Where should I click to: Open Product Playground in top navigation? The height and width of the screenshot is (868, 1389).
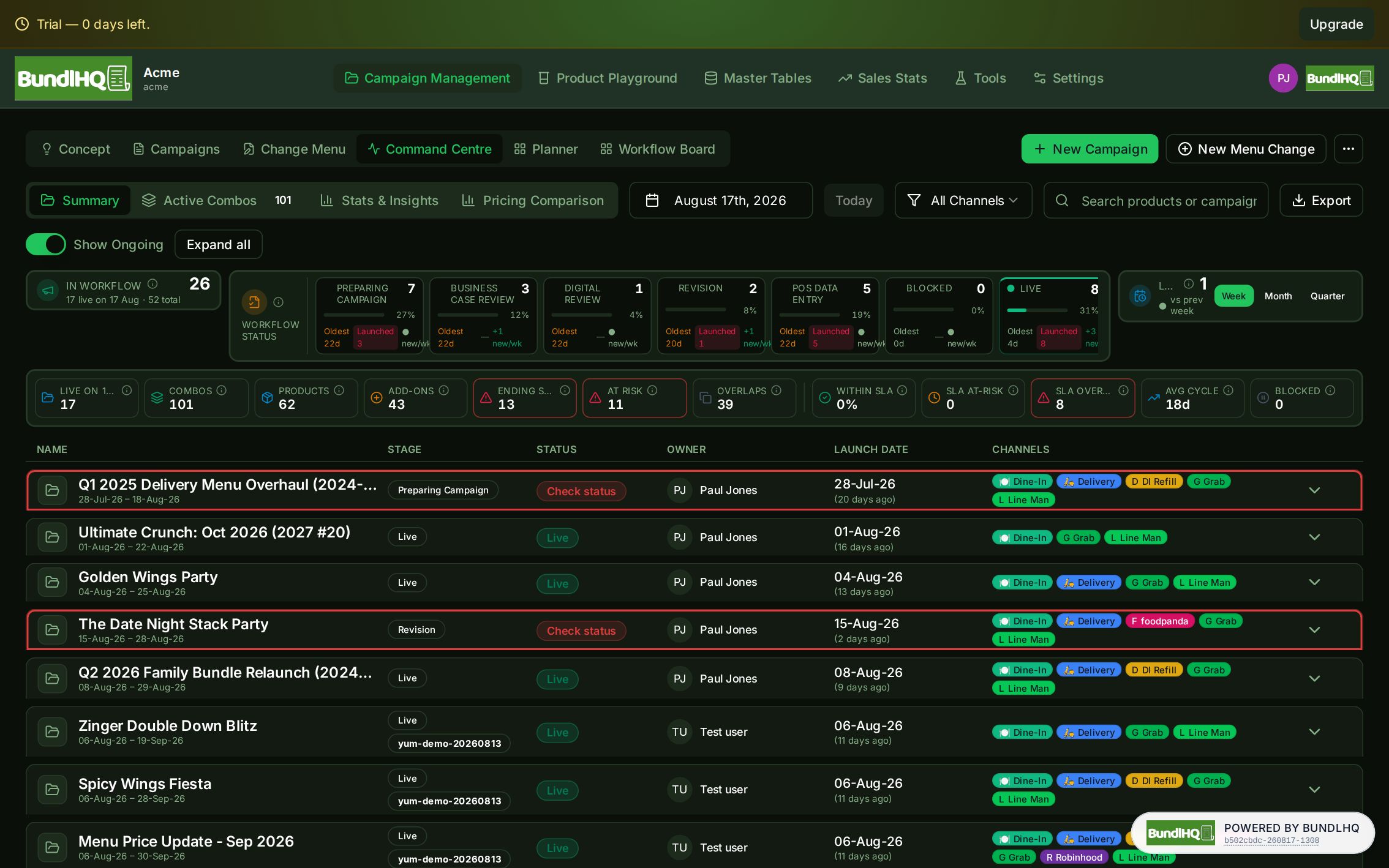607,78
